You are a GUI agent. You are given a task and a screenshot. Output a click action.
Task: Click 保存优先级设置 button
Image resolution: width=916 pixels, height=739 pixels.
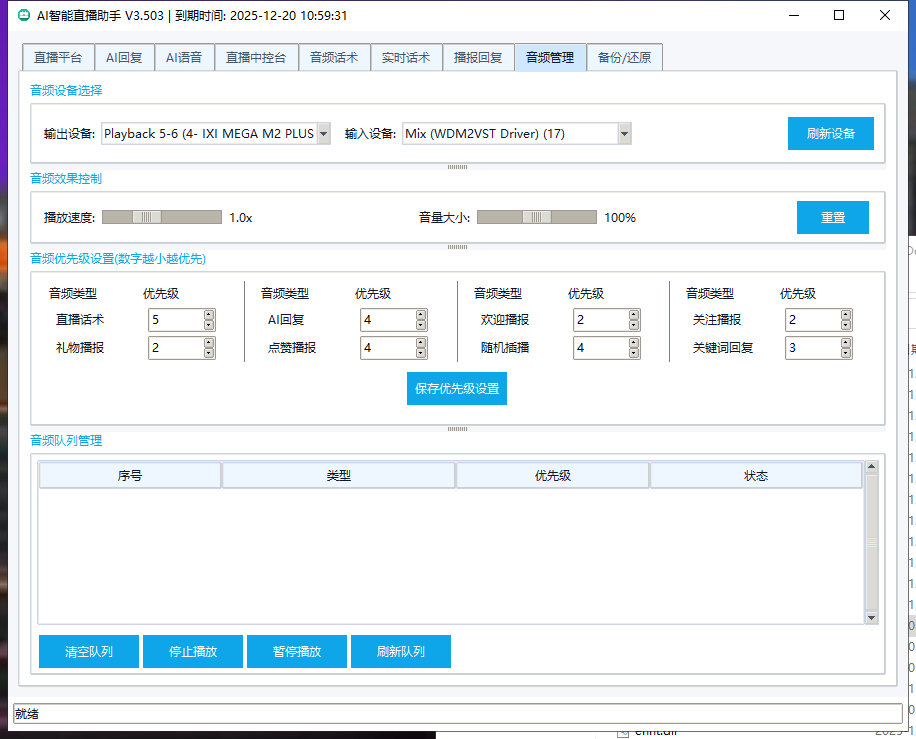(x=457, y=389)
